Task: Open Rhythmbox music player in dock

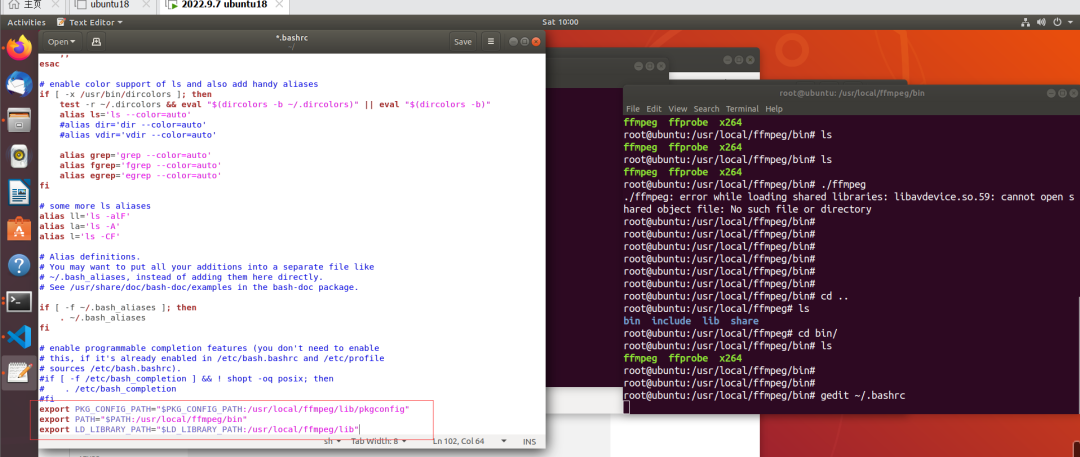Action: [x=18, y=157]
